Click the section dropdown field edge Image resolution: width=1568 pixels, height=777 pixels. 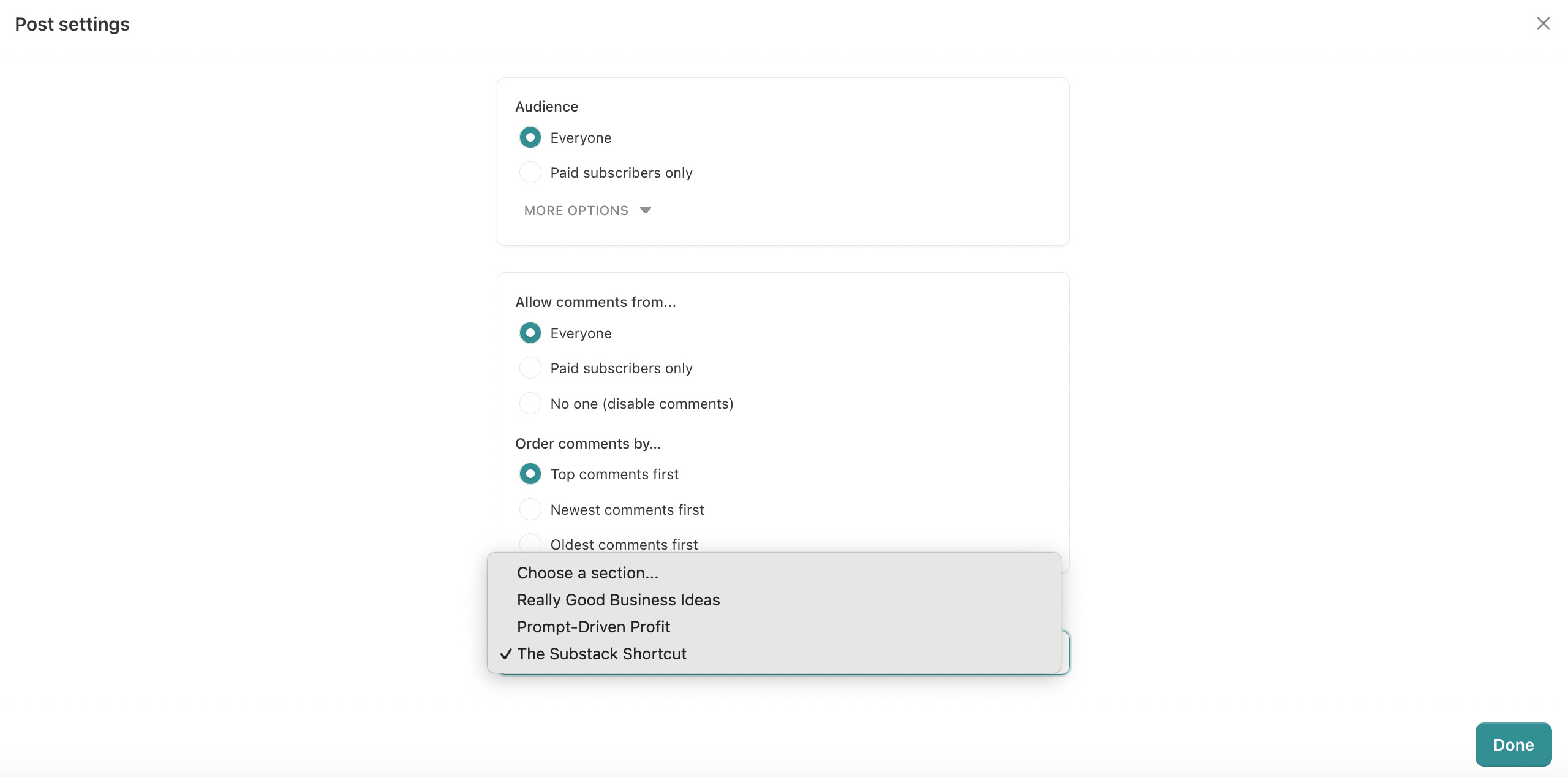pos(1066,653)
